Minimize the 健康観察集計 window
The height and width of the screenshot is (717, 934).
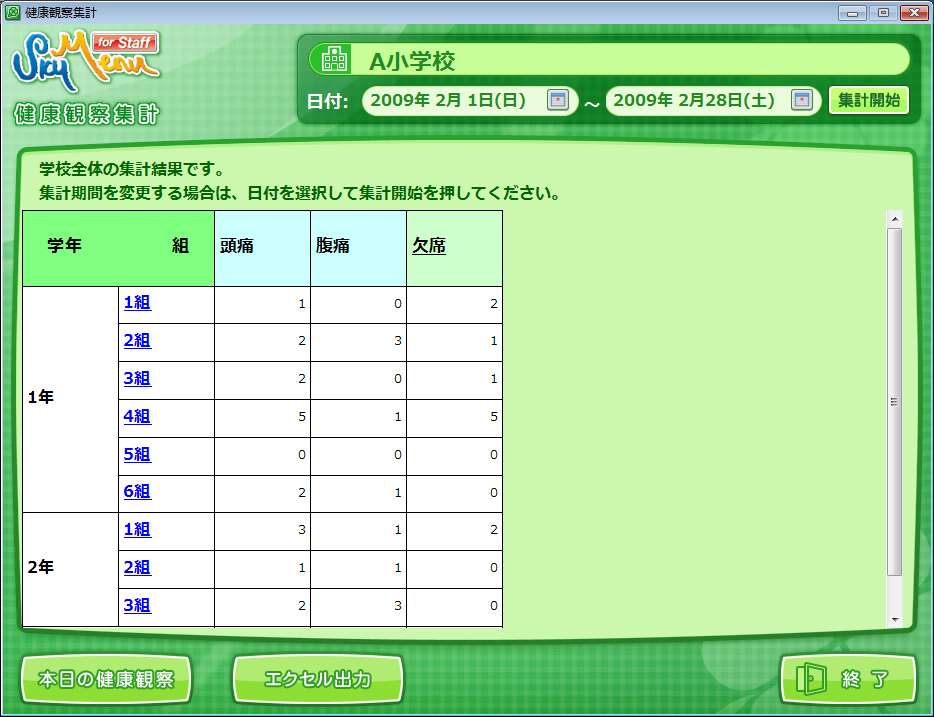(852, 13)
